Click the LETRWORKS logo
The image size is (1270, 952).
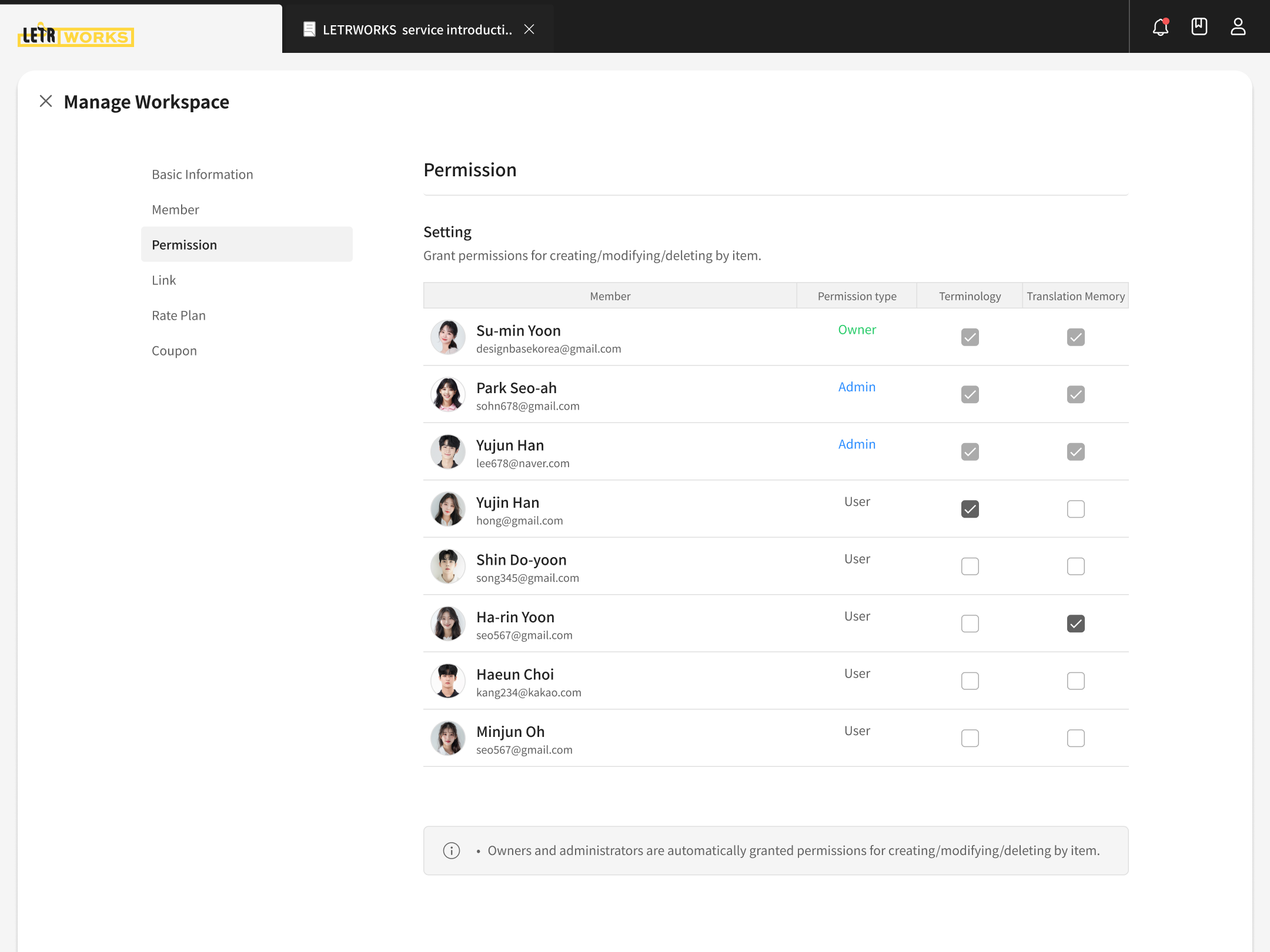click(x=76, y=36)
